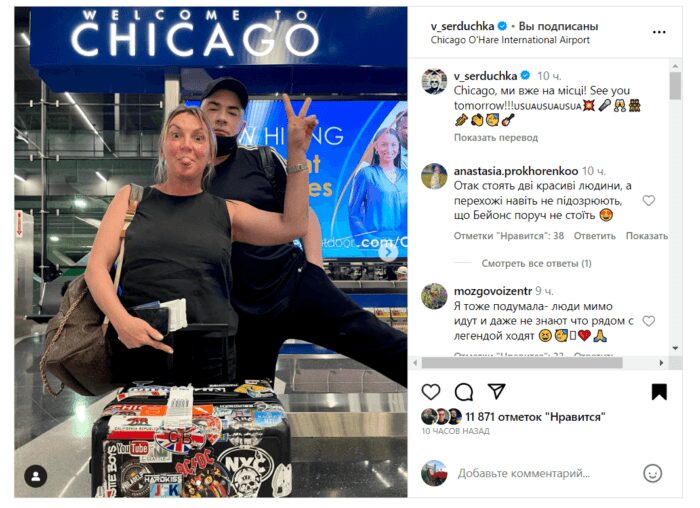
Task: Click 'Показать перевод' under caption
Action: click(x=496, y=137)
